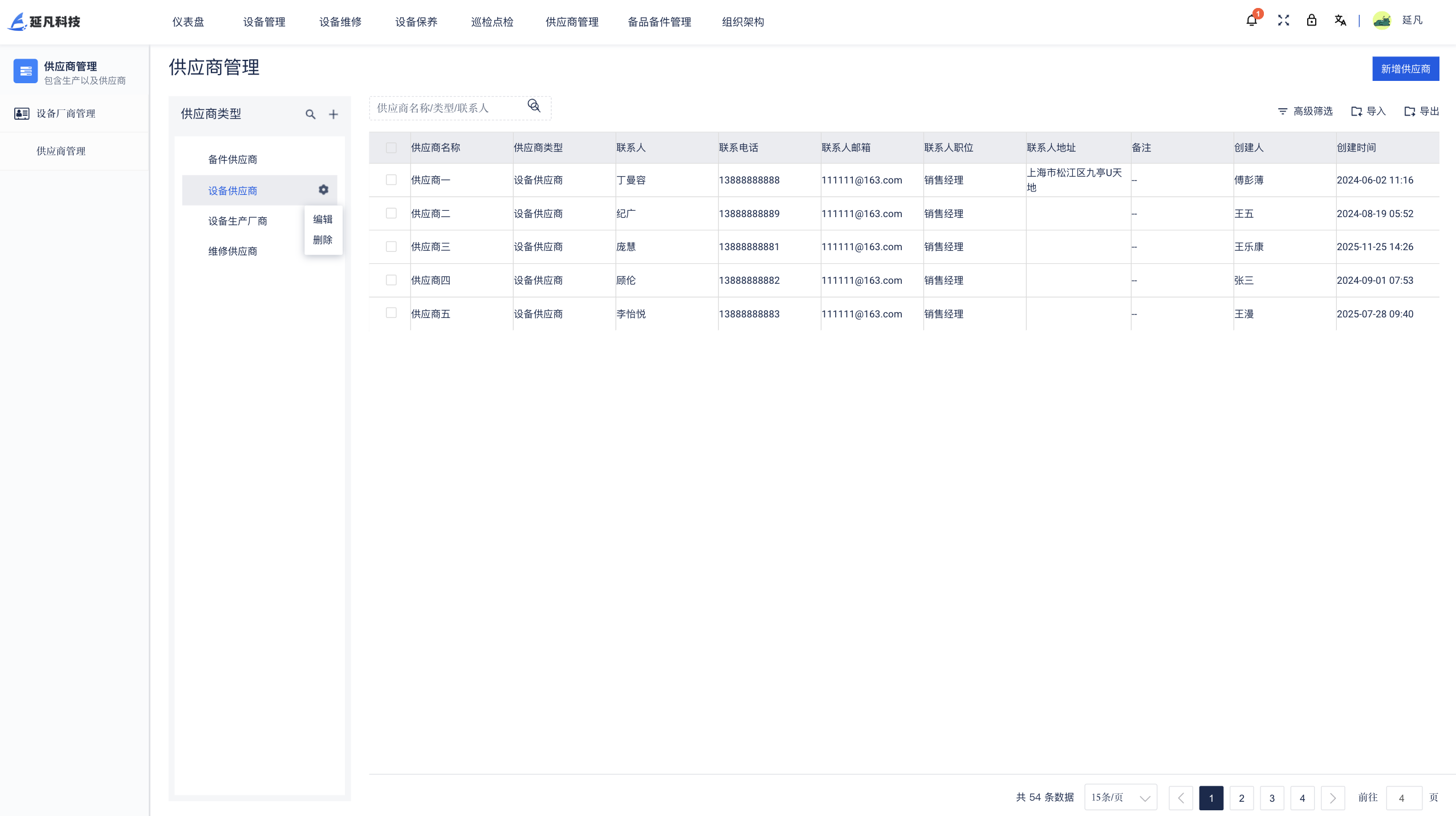Image resolution: width=1456 pixels, height=816 pixels.
Task: Add new supplier type with plus icon
Action: (334, 115)
